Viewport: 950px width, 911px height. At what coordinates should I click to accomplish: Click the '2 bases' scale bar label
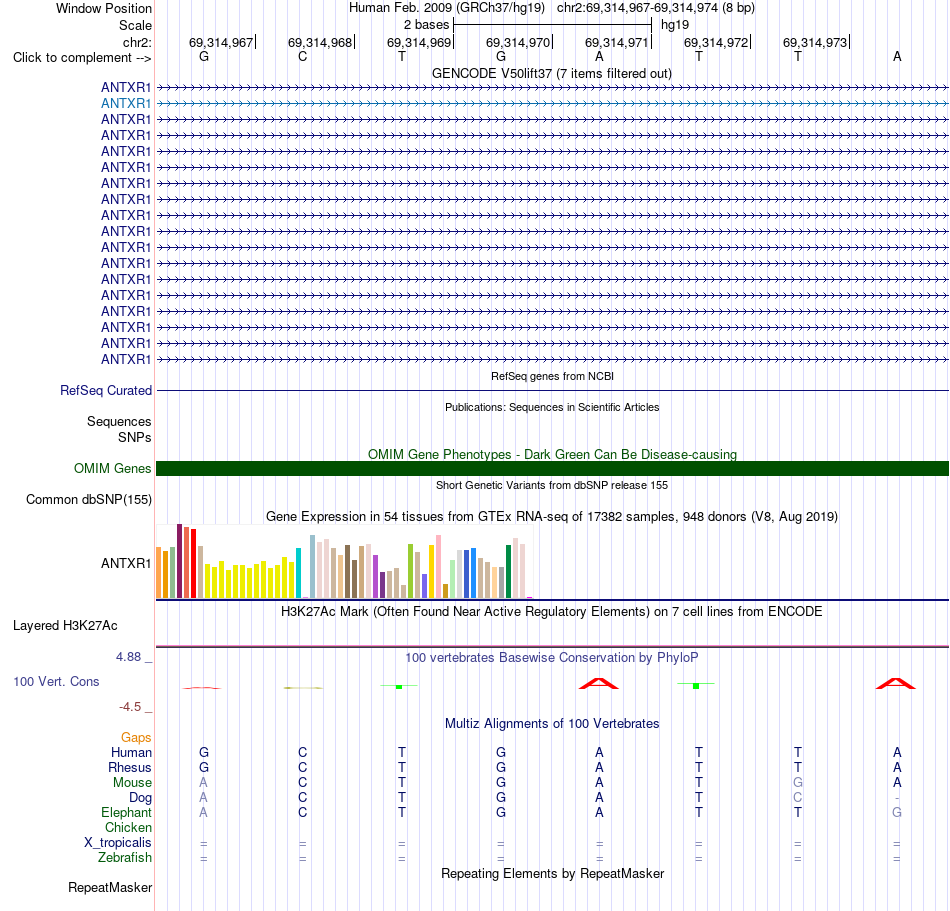427,25
